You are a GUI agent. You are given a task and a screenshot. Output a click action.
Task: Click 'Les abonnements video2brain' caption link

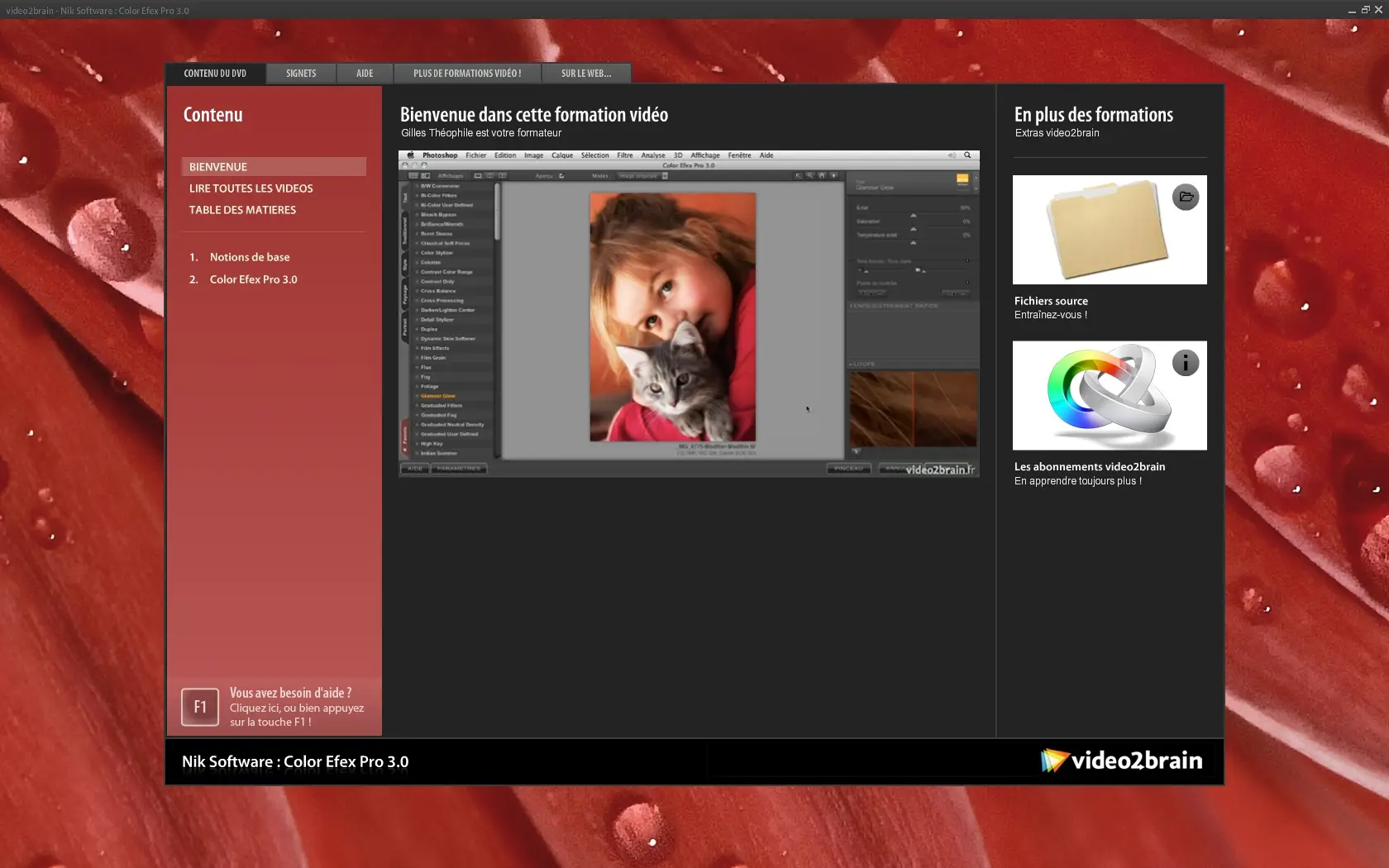[x=1089, y=466]
